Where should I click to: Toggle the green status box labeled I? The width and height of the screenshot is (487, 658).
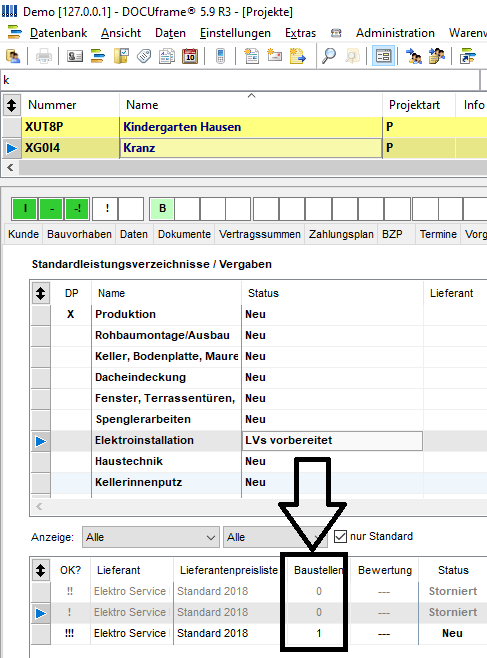[x=25, y=209]
